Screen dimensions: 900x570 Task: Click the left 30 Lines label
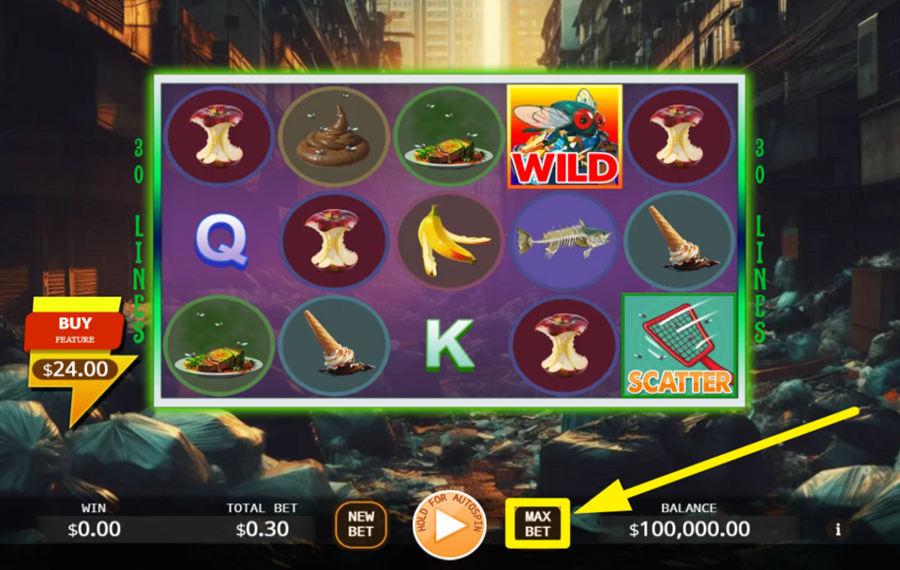click(x=139, y=241)
